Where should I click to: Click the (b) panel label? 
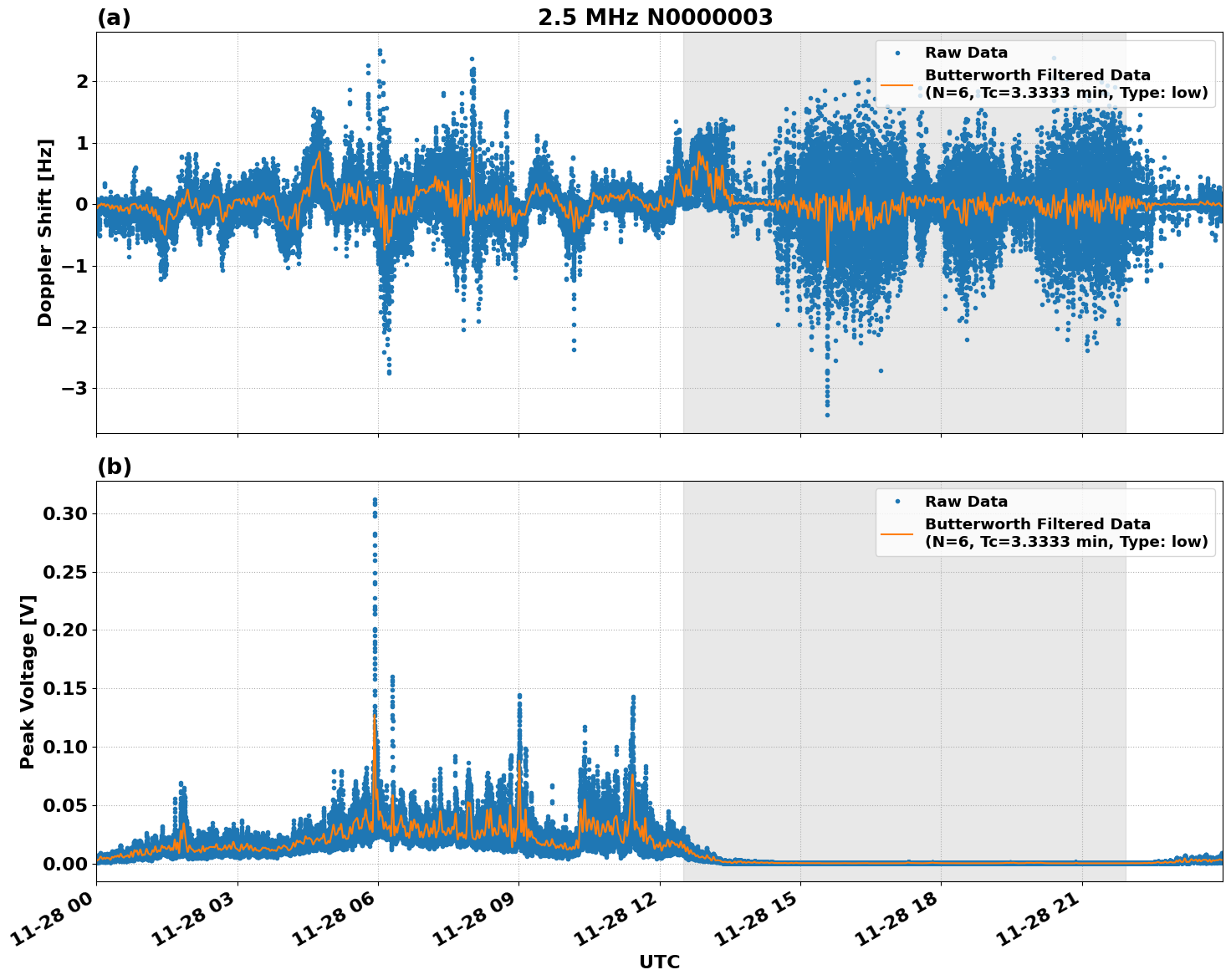point(114,467)
